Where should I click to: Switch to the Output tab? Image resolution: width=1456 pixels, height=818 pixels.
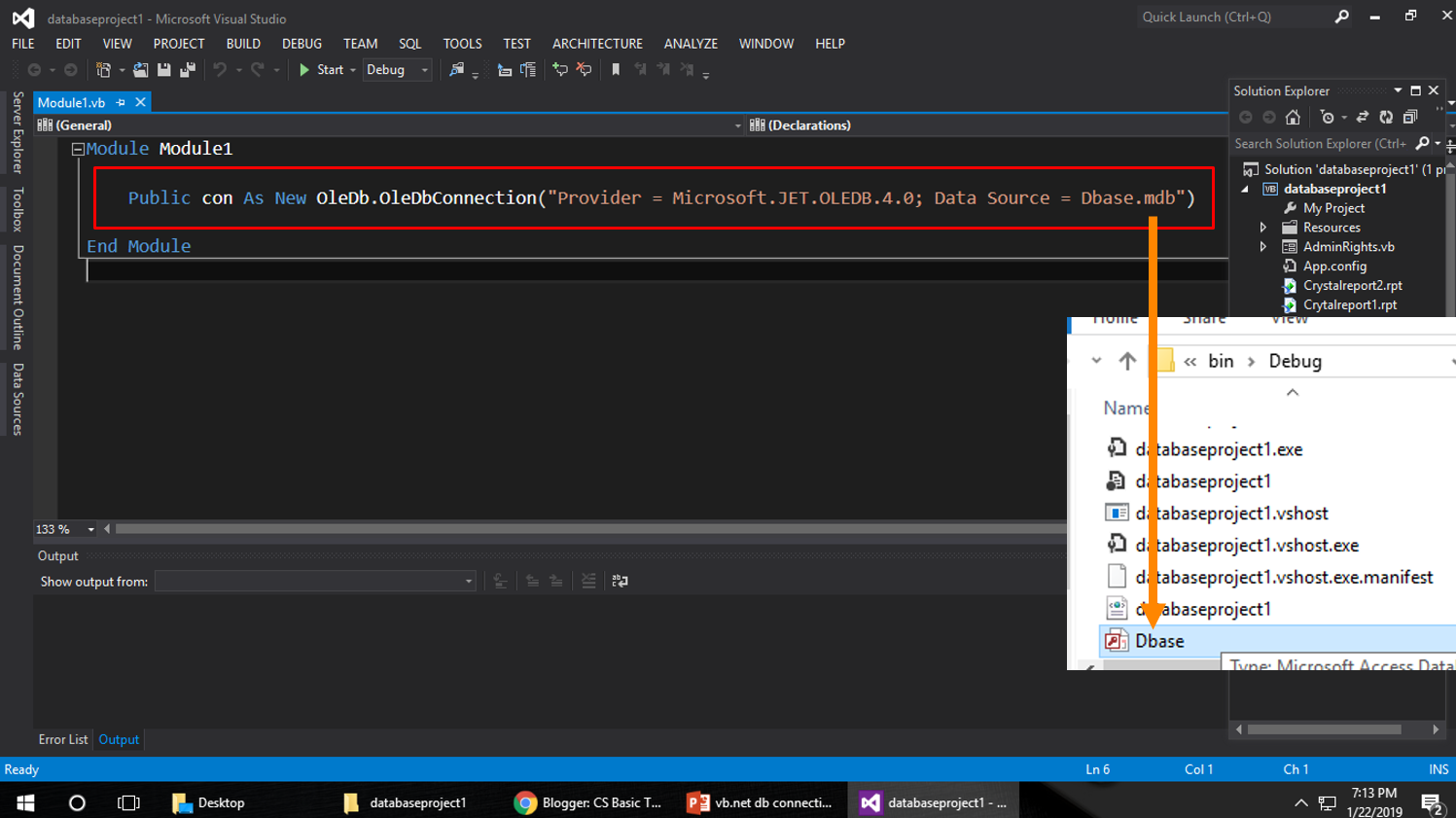tap(119, 740)
